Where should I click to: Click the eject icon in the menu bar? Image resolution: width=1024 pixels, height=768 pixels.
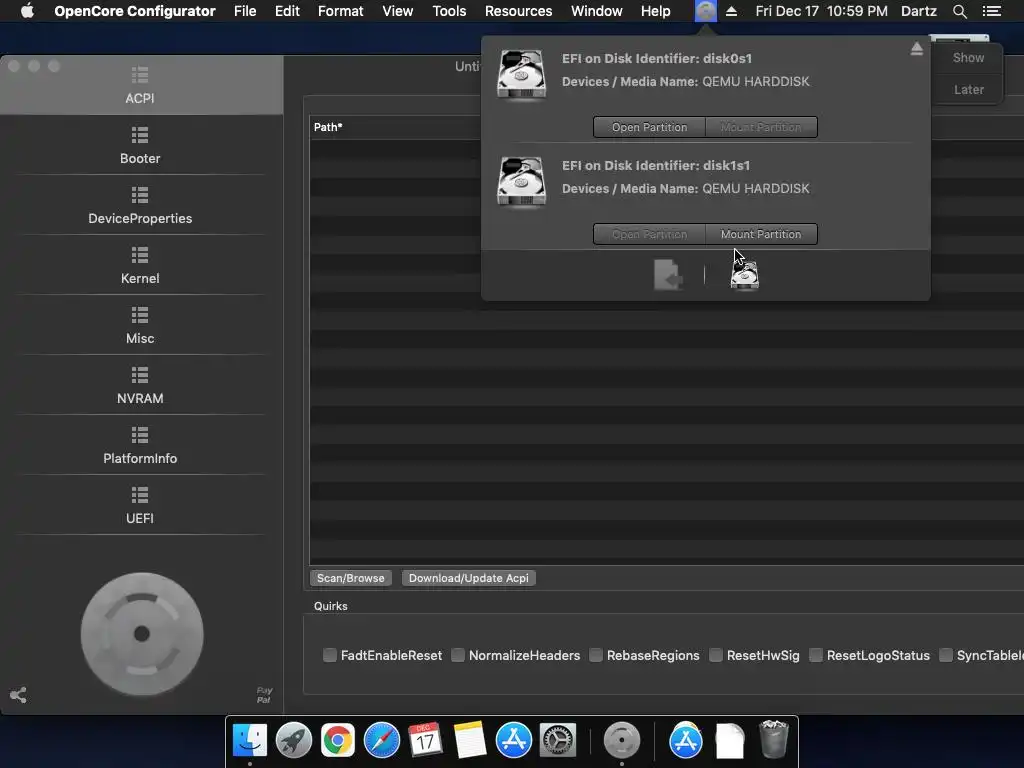(x=731, y=11)
